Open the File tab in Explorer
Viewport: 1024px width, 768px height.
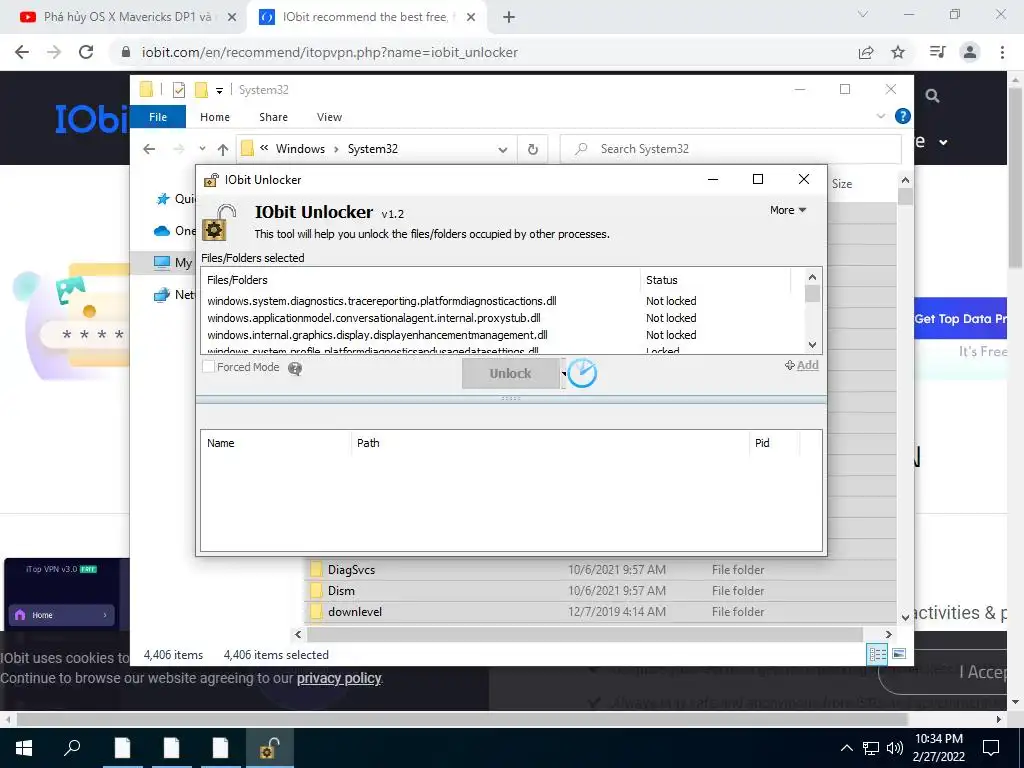[x=158, y=117]
